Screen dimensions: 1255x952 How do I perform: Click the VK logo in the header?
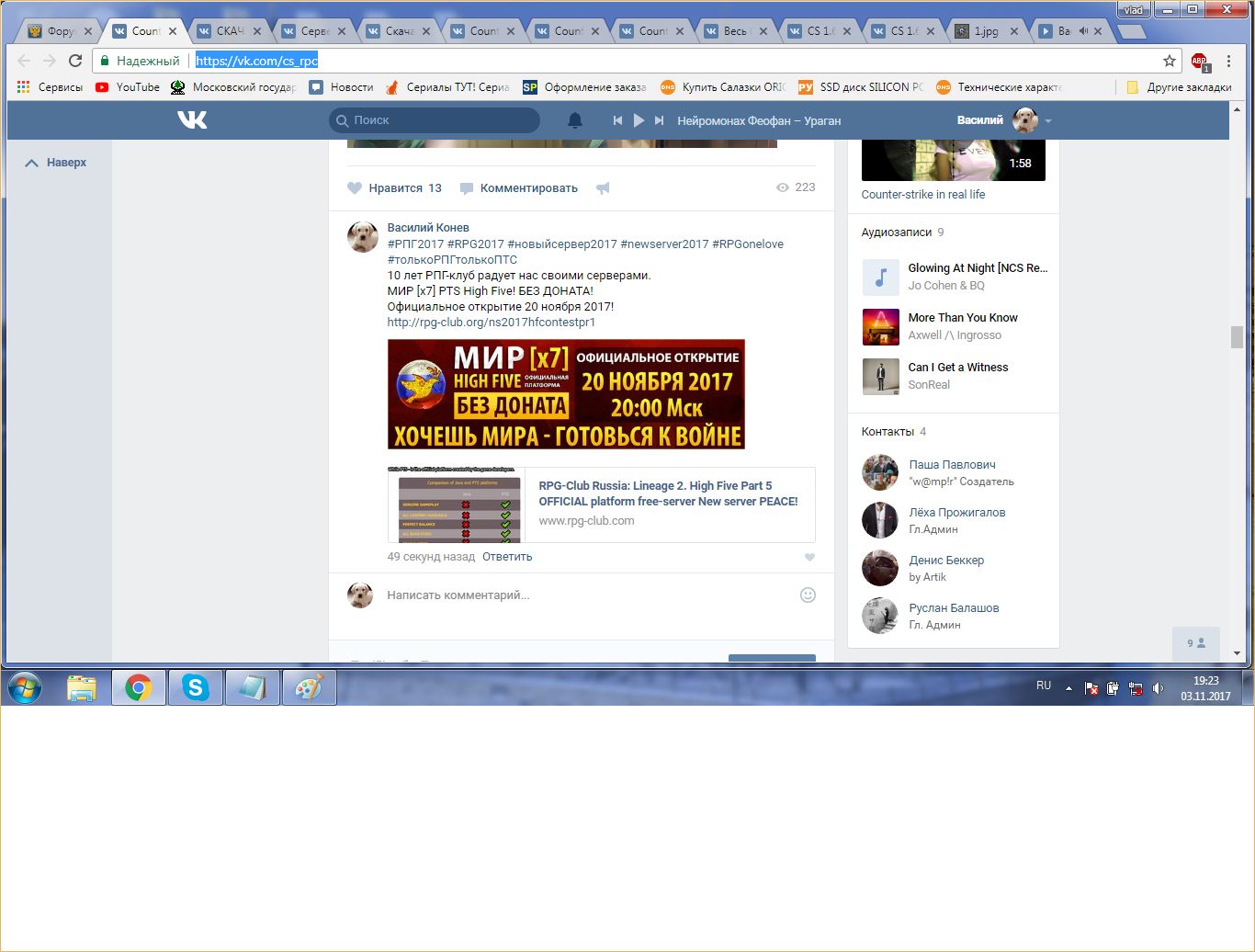pyautogui.click(x=192, y=119)
